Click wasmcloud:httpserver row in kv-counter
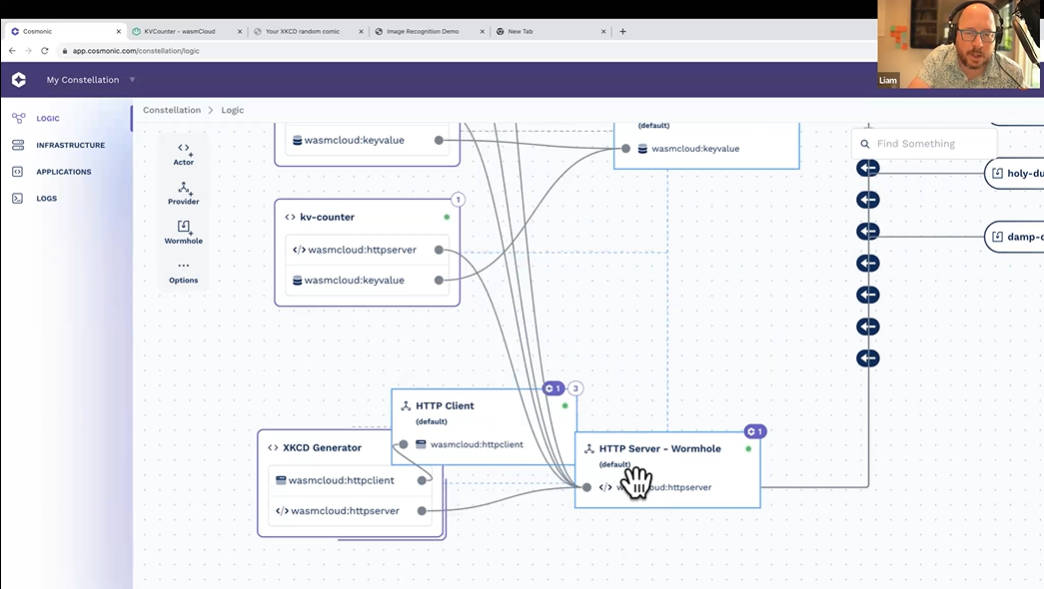This screenshot has height=589, width=1044. (368, 250)
